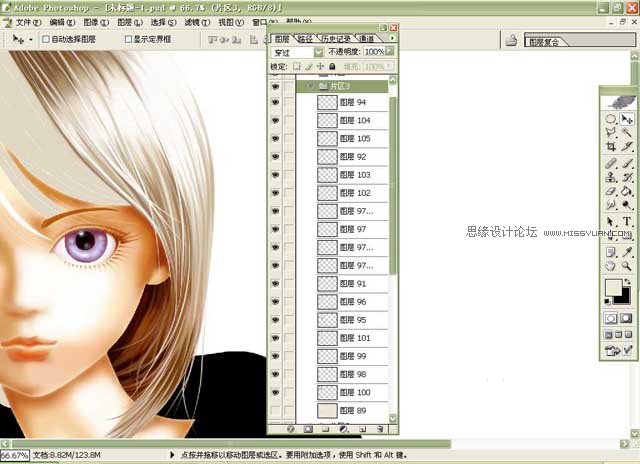Select the Hand tool
Image resolution: width=640 pixels, height=464 pixels.
[x=611, y=266]
